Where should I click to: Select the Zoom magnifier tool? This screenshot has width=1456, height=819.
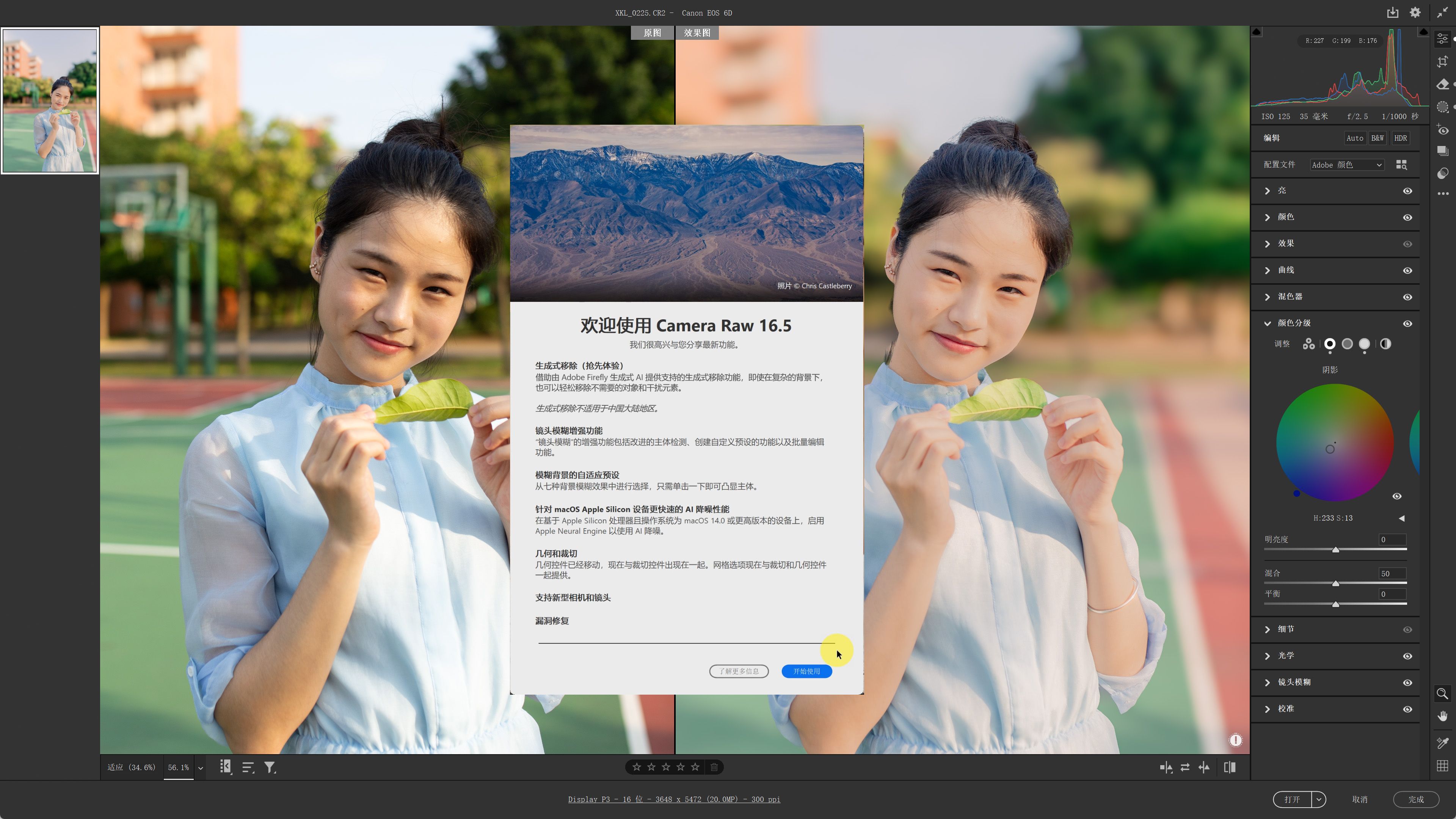(1442, 693)
